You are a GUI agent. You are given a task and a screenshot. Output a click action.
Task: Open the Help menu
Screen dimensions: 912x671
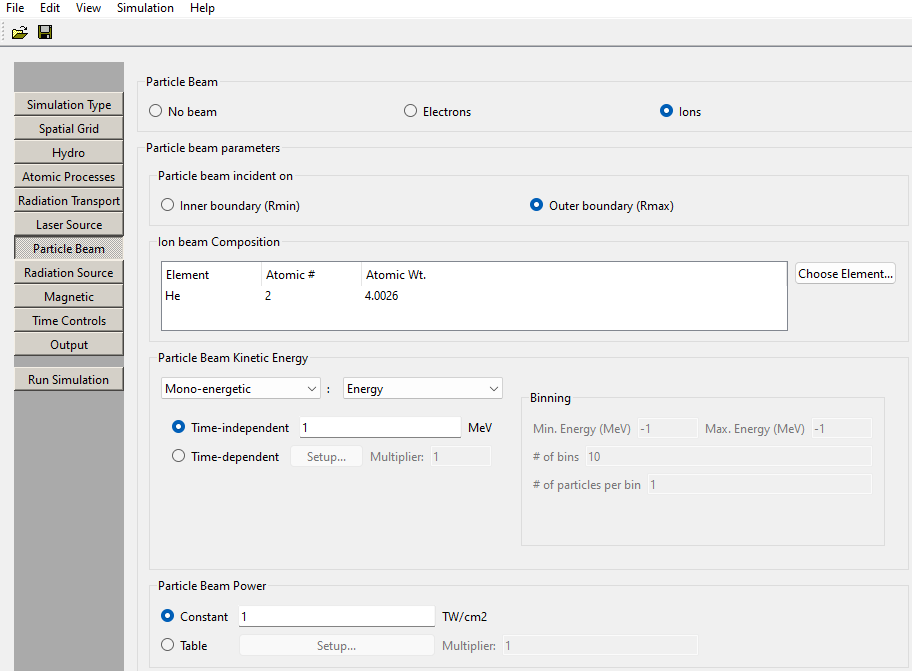click(x=202, y=8)
